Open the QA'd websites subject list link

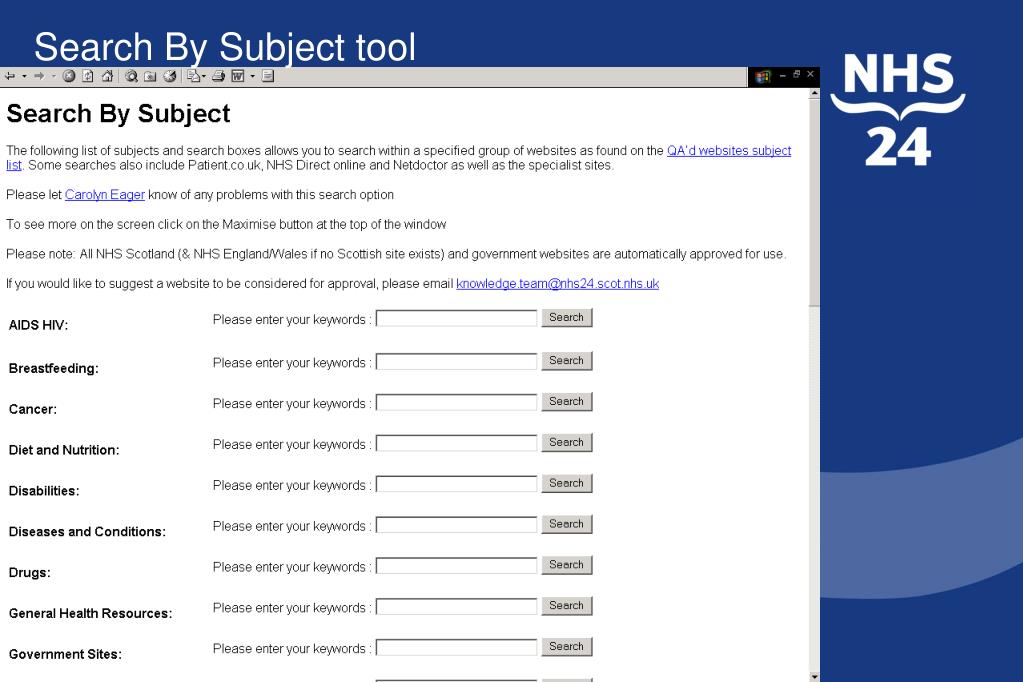[729, 151]
